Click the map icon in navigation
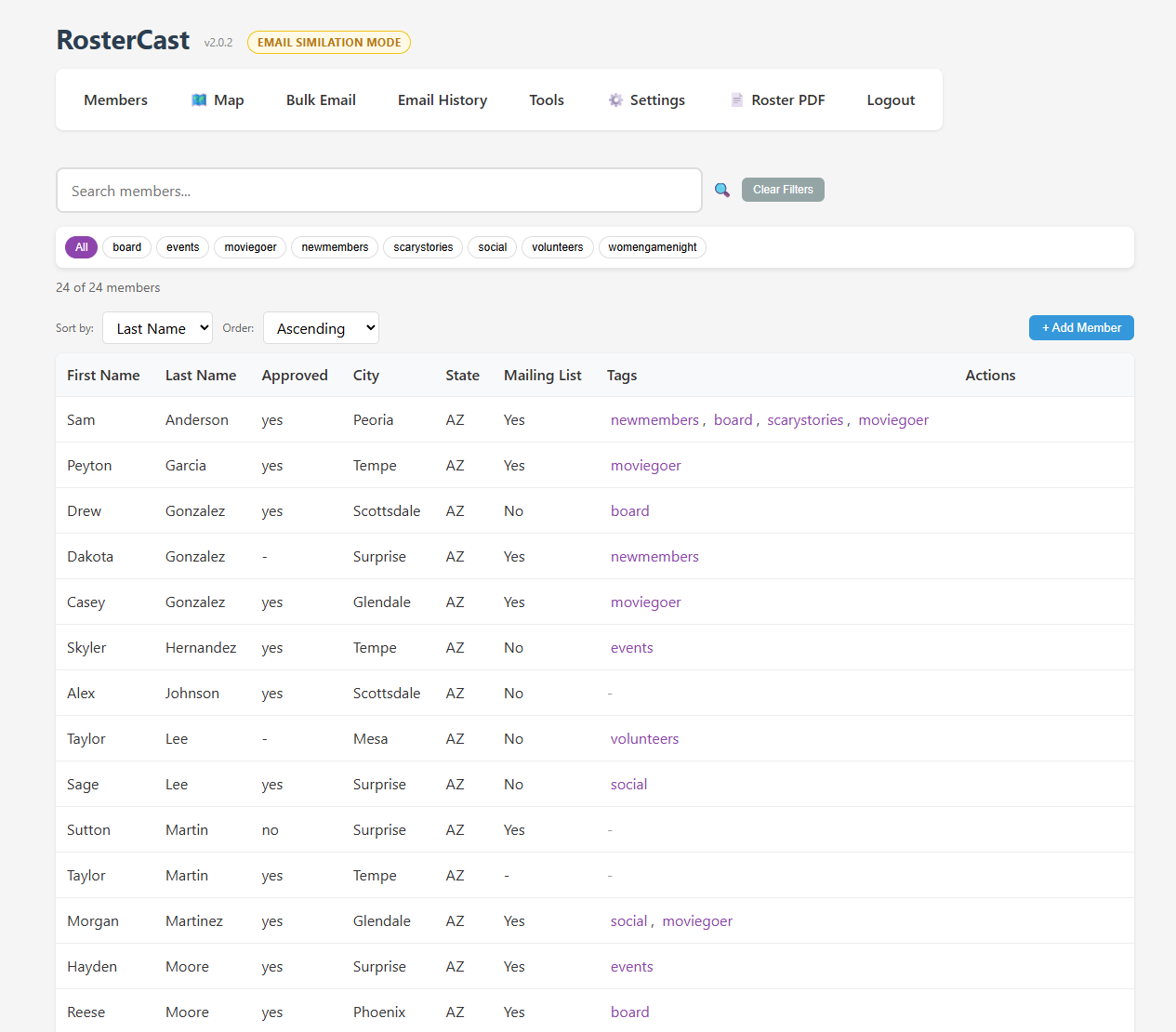Viewport: 1176px width, 1032px height. tap(199, 99)
